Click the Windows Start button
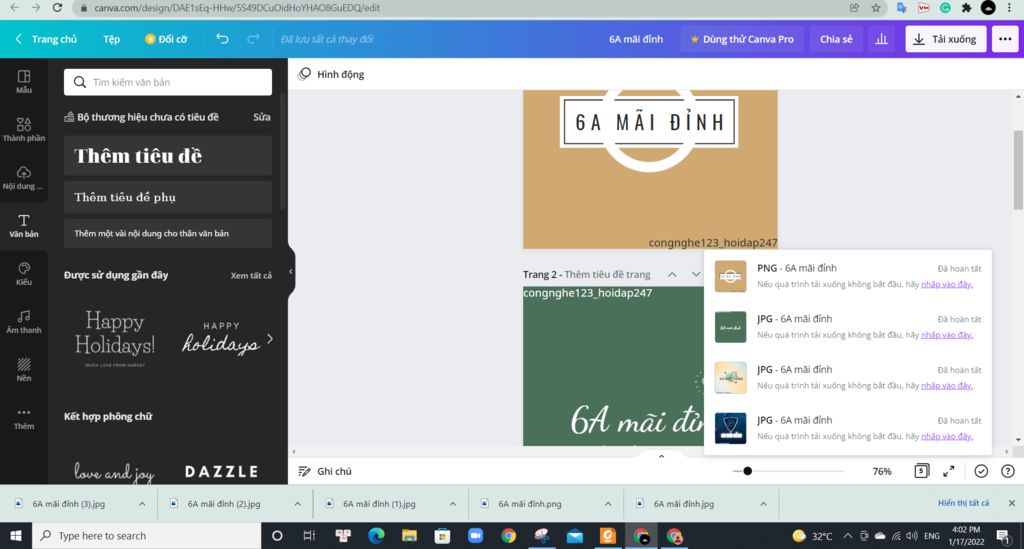 [x=16, y=535]
